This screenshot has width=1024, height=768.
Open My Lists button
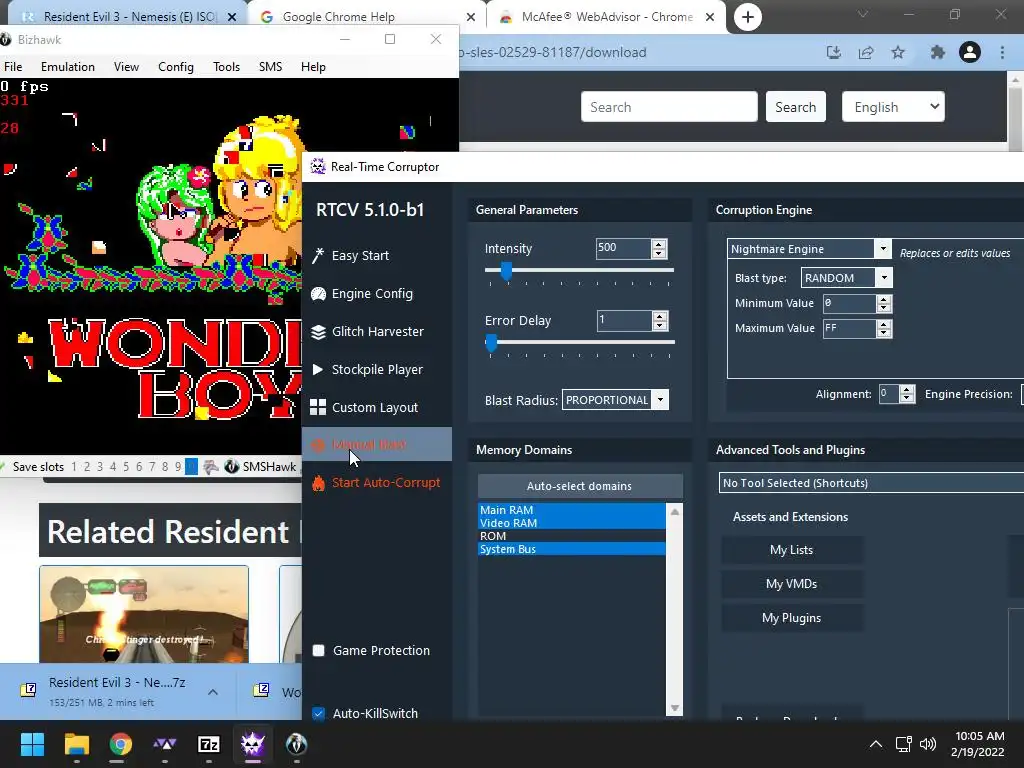point(792,550)
